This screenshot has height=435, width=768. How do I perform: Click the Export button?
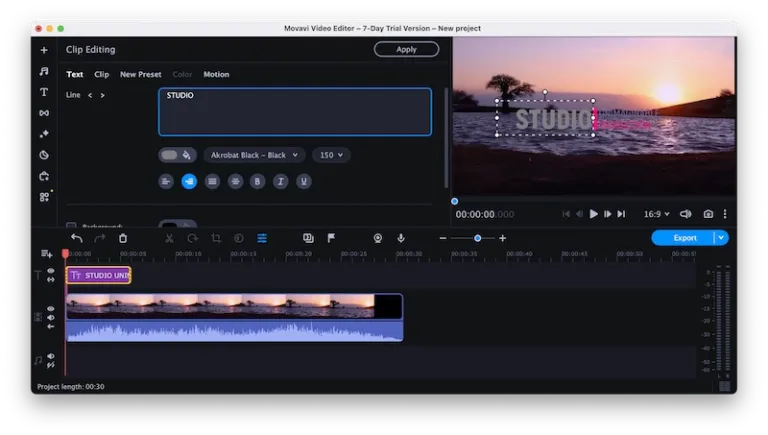point(684,238)
